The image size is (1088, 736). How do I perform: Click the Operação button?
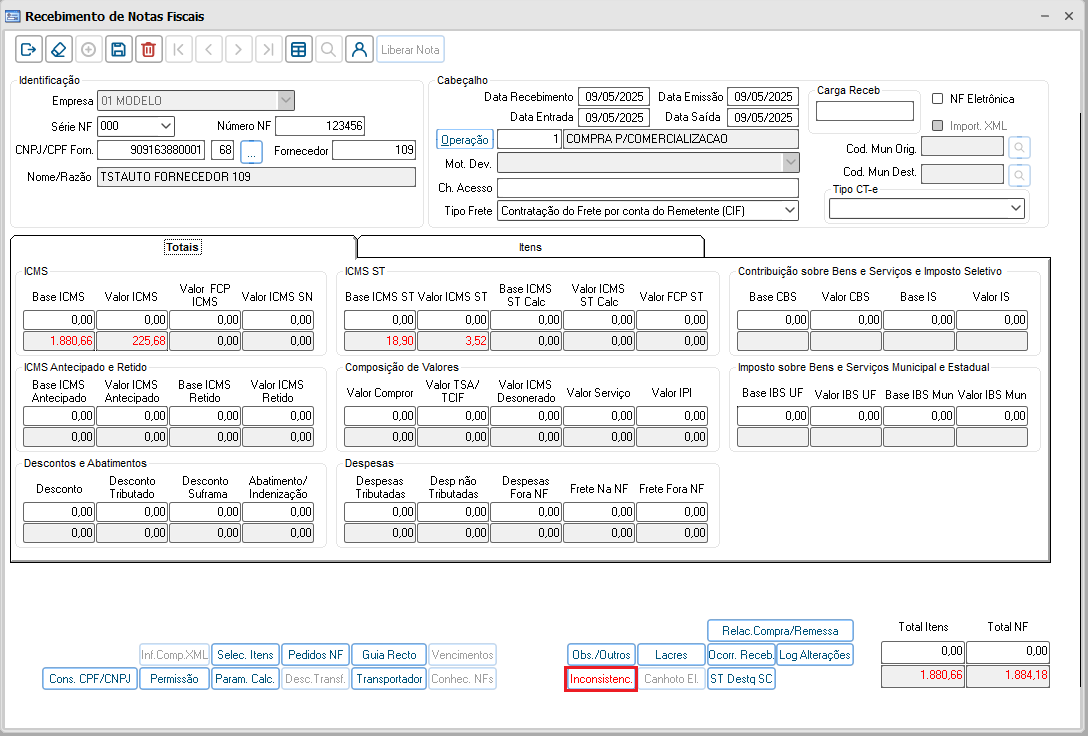coord(465,139)
